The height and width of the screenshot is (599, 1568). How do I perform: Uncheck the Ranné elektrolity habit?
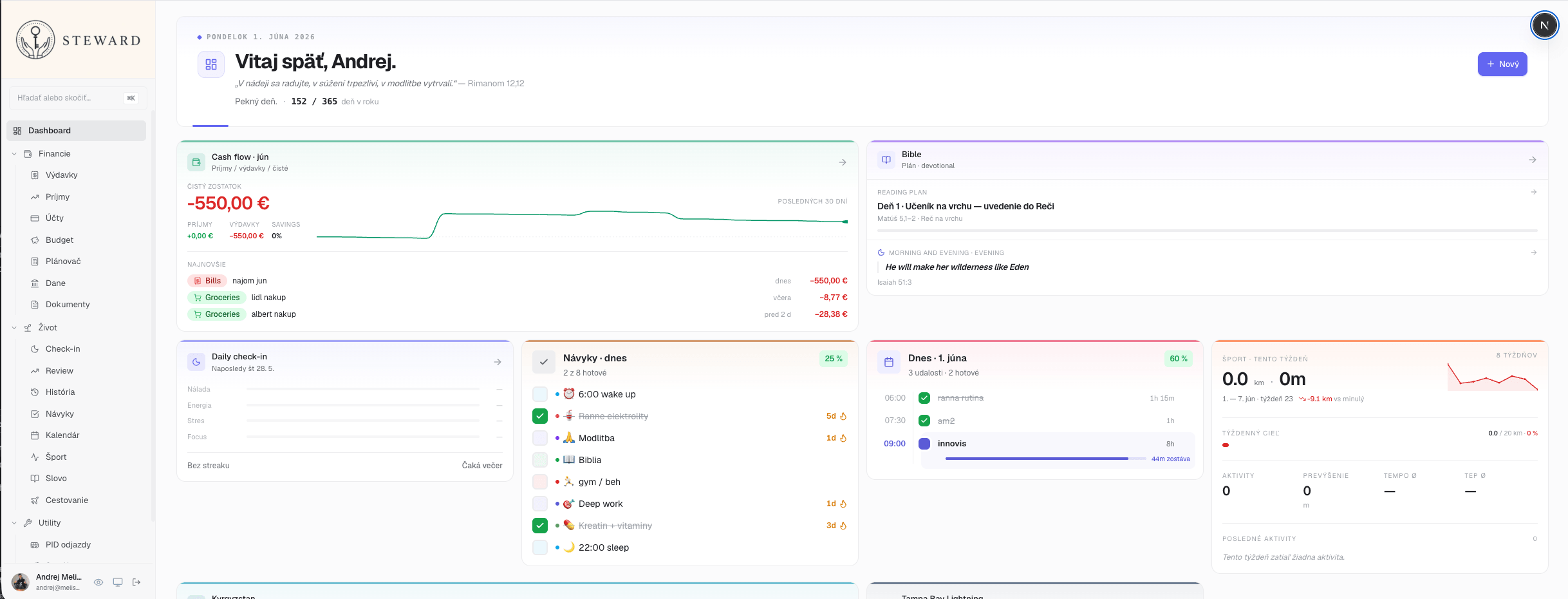point(540,416)
